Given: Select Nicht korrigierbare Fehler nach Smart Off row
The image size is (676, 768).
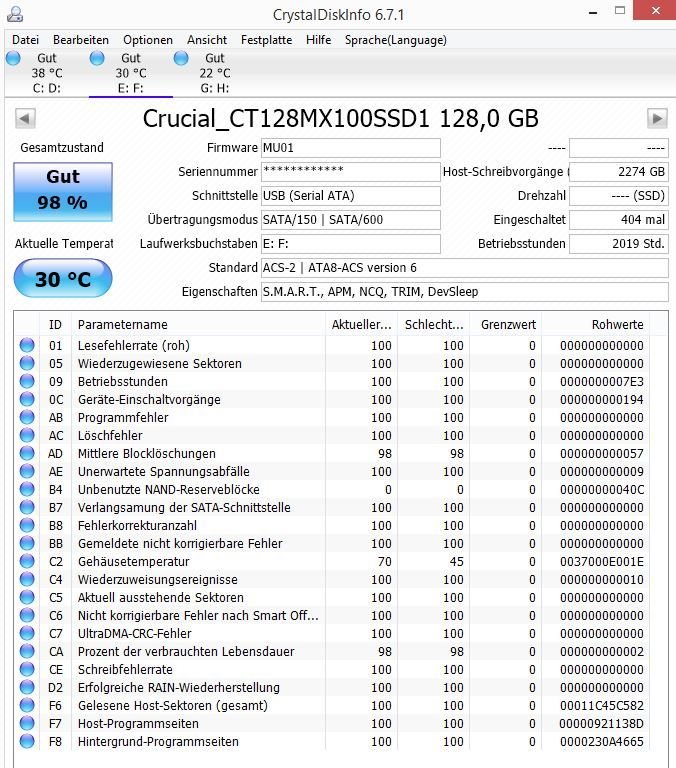Looking at the screenshot, I should [x=332, y=616].
